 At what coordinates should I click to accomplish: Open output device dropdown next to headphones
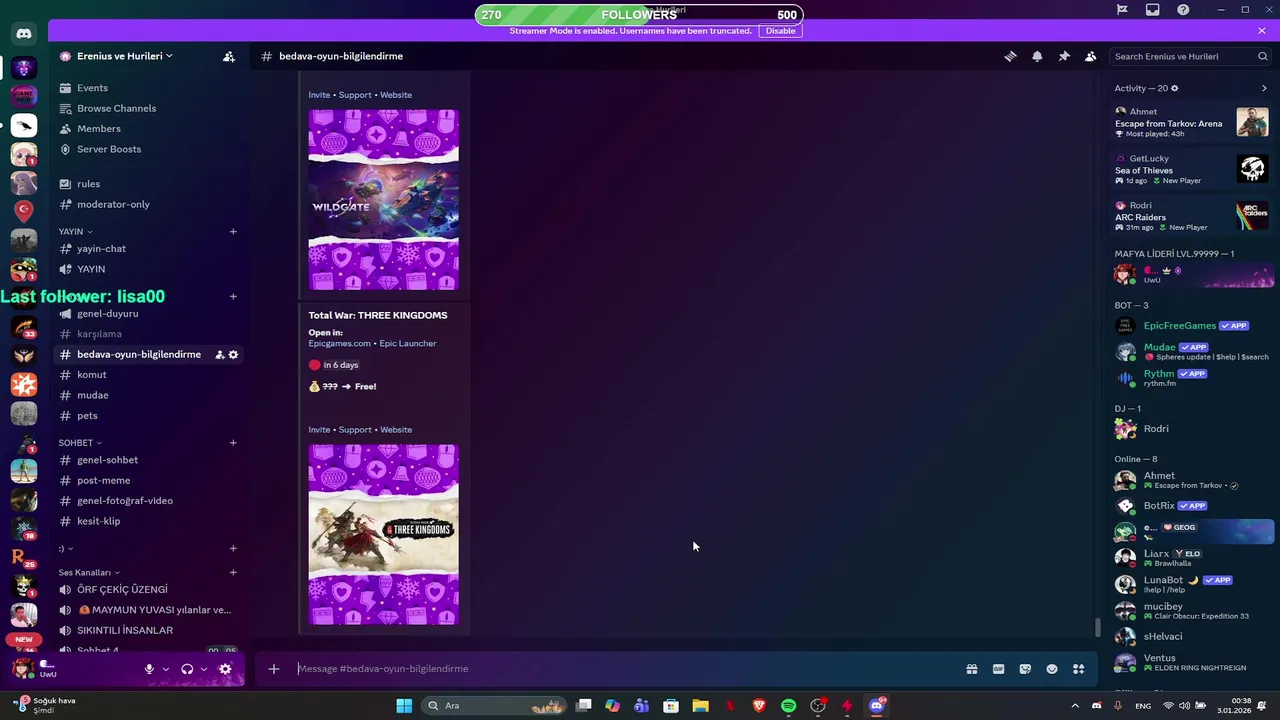click(x=204, y=669)
